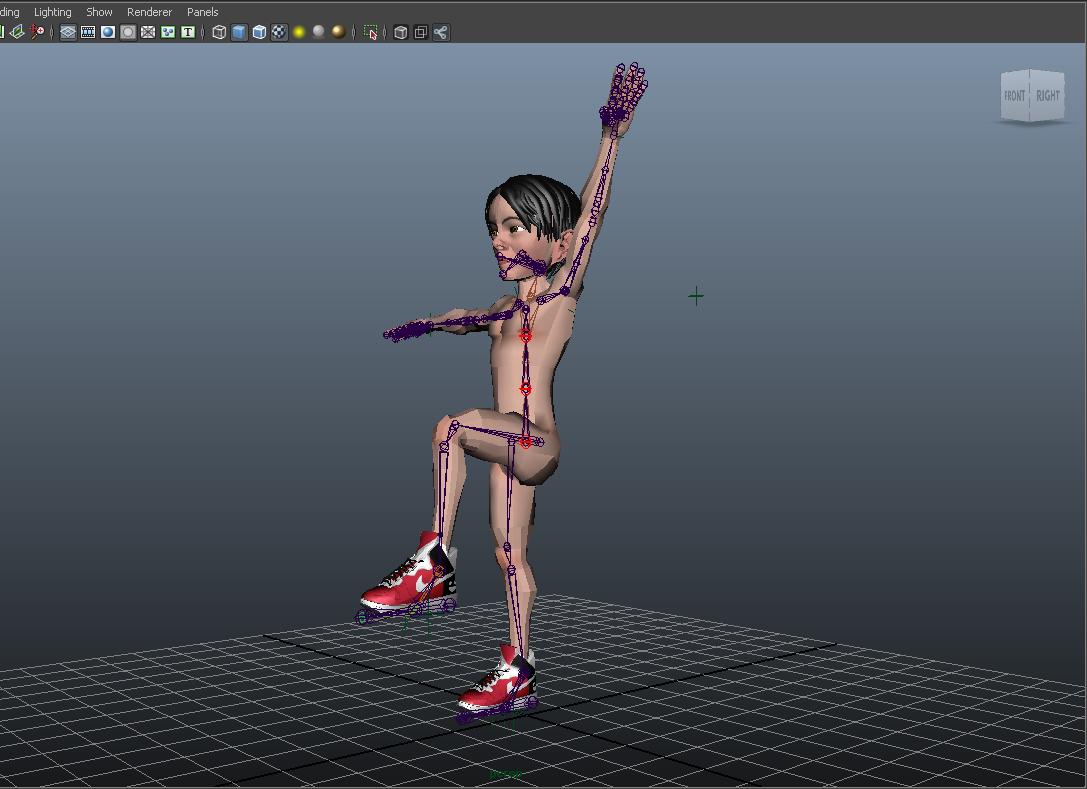Select the red pelvis joint

click(525, 442)
